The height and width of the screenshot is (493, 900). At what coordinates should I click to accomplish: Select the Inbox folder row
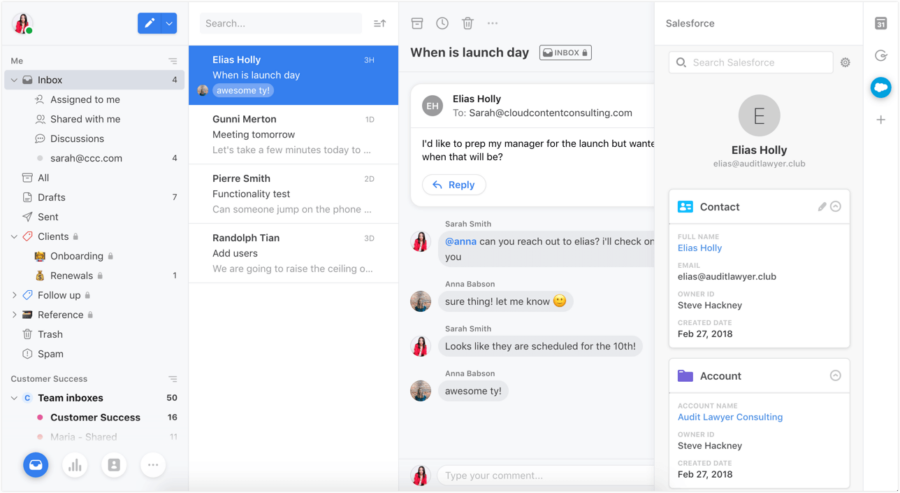[x=95, y=80]
